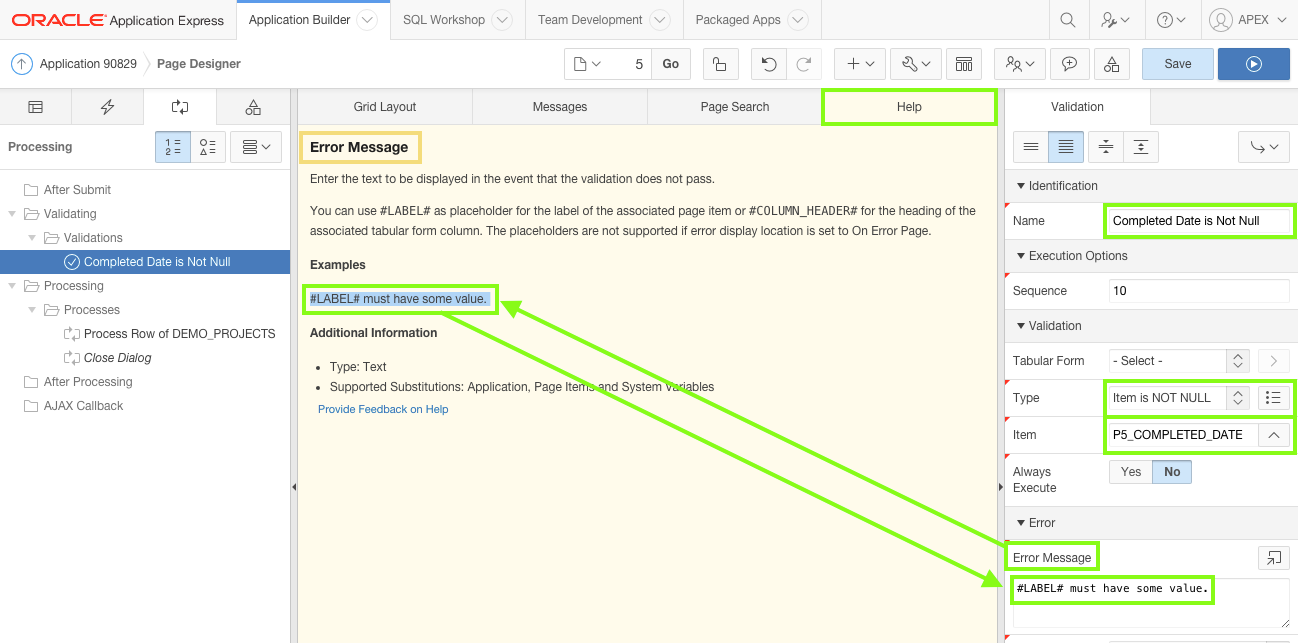Keep Always Execute on No
The width and height of the screenshot is (1298, 643).
tap(1170, 471)
